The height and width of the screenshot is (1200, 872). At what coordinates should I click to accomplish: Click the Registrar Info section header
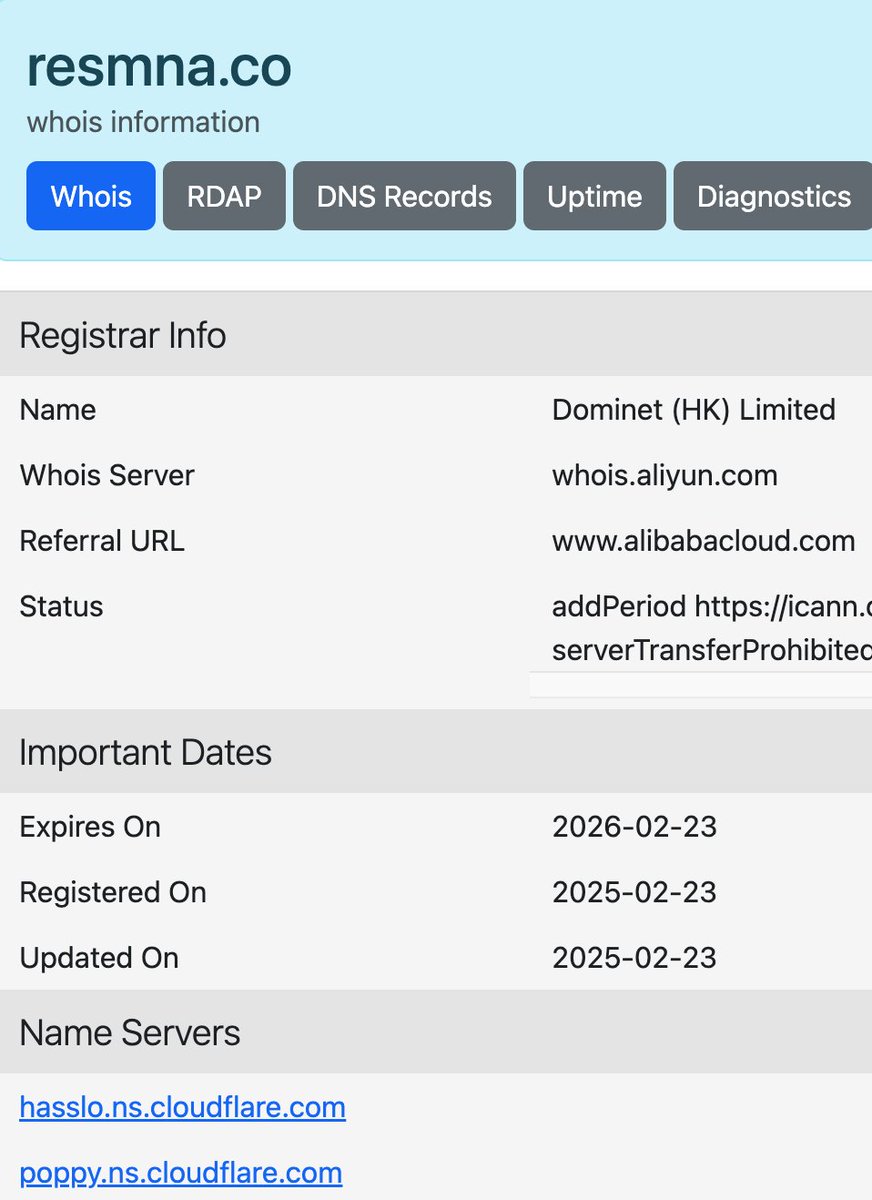point(436,335)
